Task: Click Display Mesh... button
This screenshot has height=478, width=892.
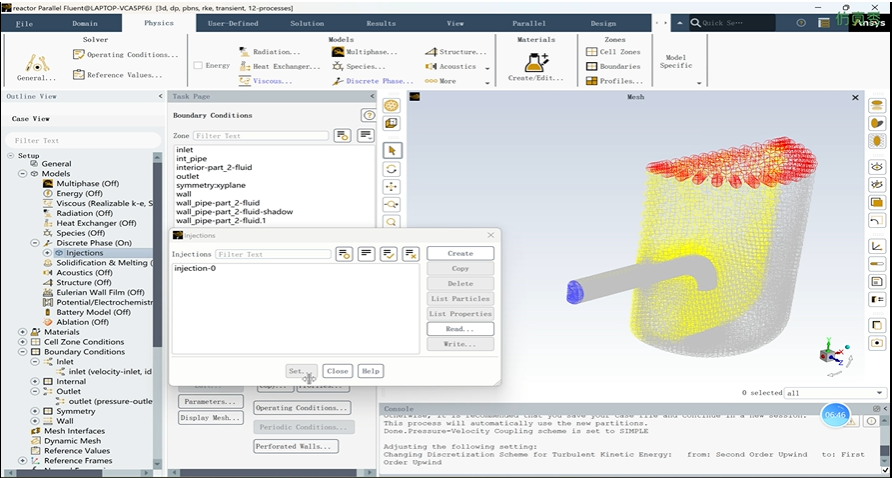Action: click(210, 418)
